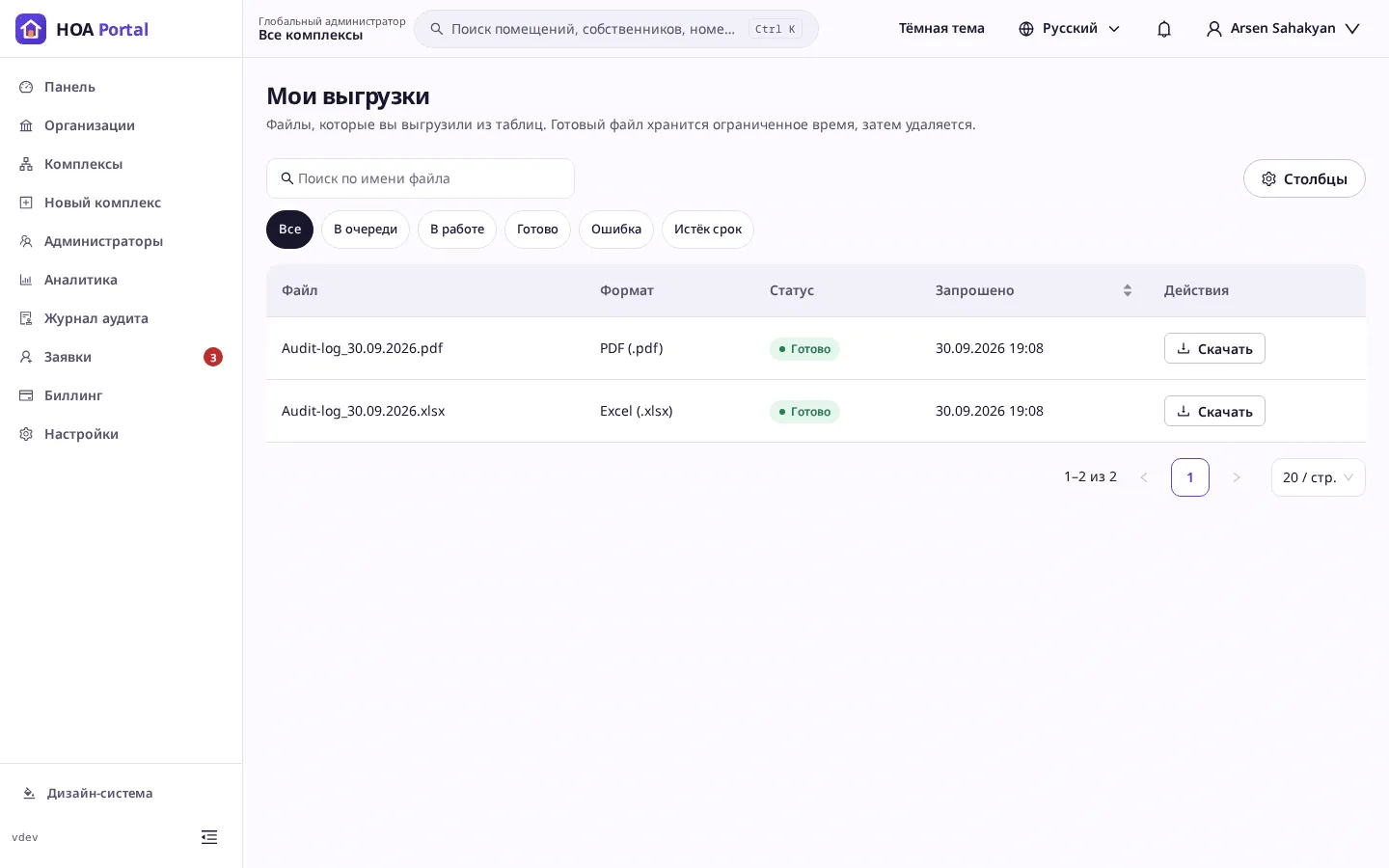
Task: Go to Биллинг section
Action: coord(121,395)
